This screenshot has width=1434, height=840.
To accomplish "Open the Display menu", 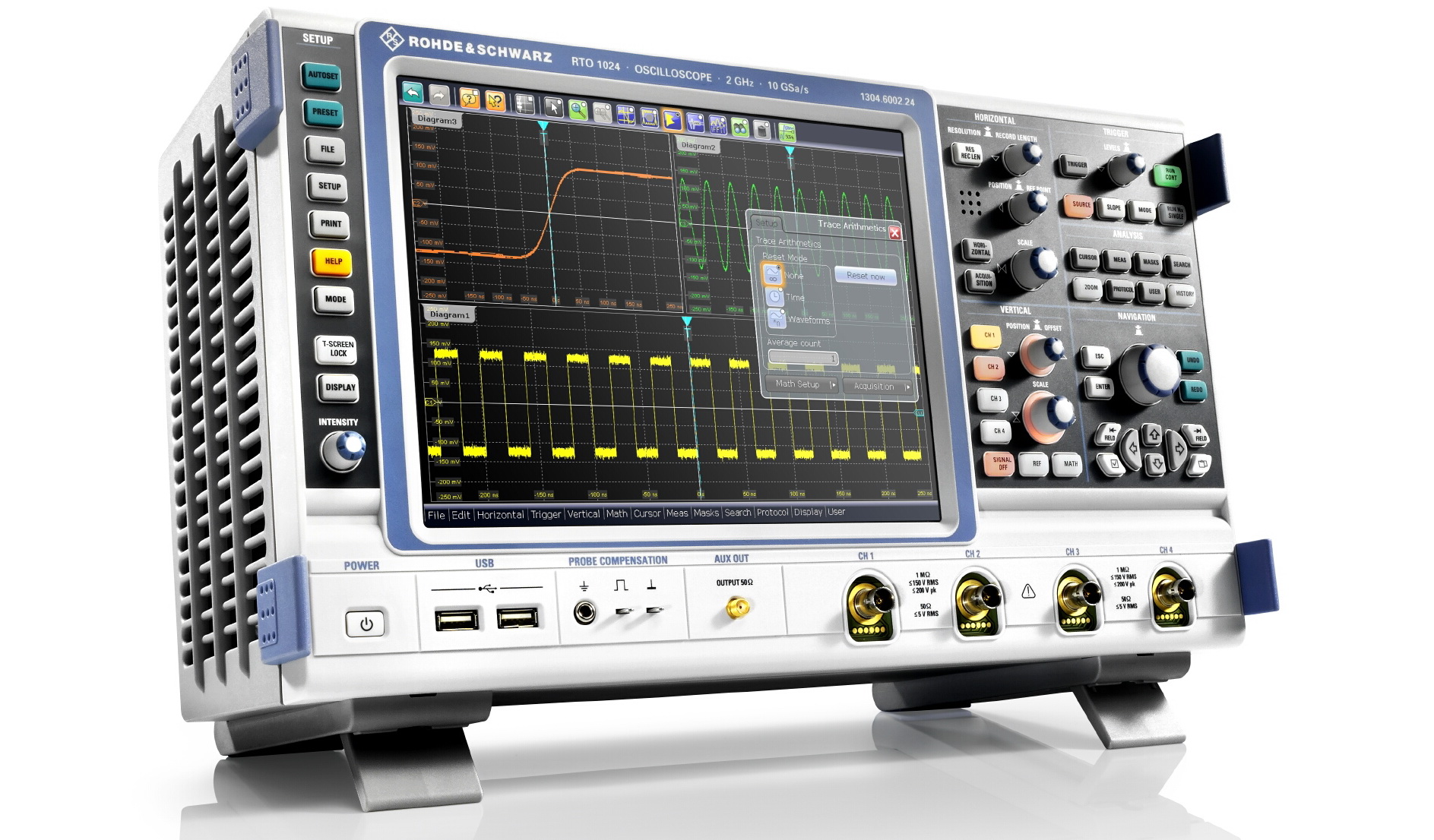I will [808, 512].
